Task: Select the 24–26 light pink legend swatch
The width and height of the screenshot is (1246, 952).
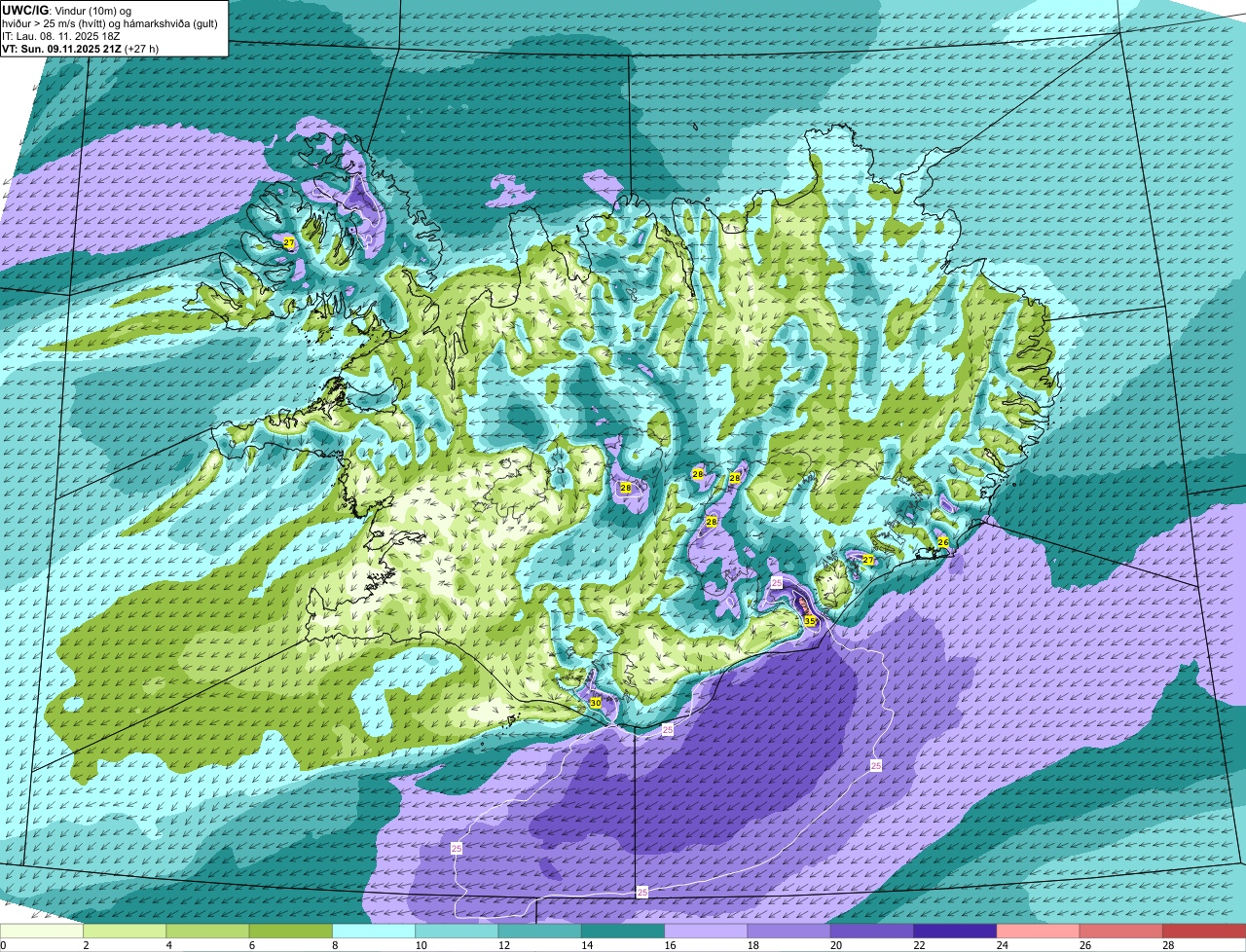Action: click(x=1039, y=932)
